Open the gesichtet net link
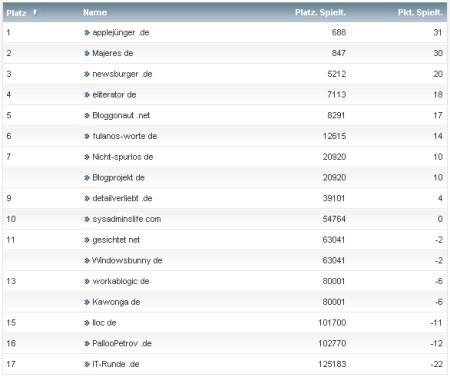This screenshot has width=450, height=377. pyautogui.click(x=116, y=240)
